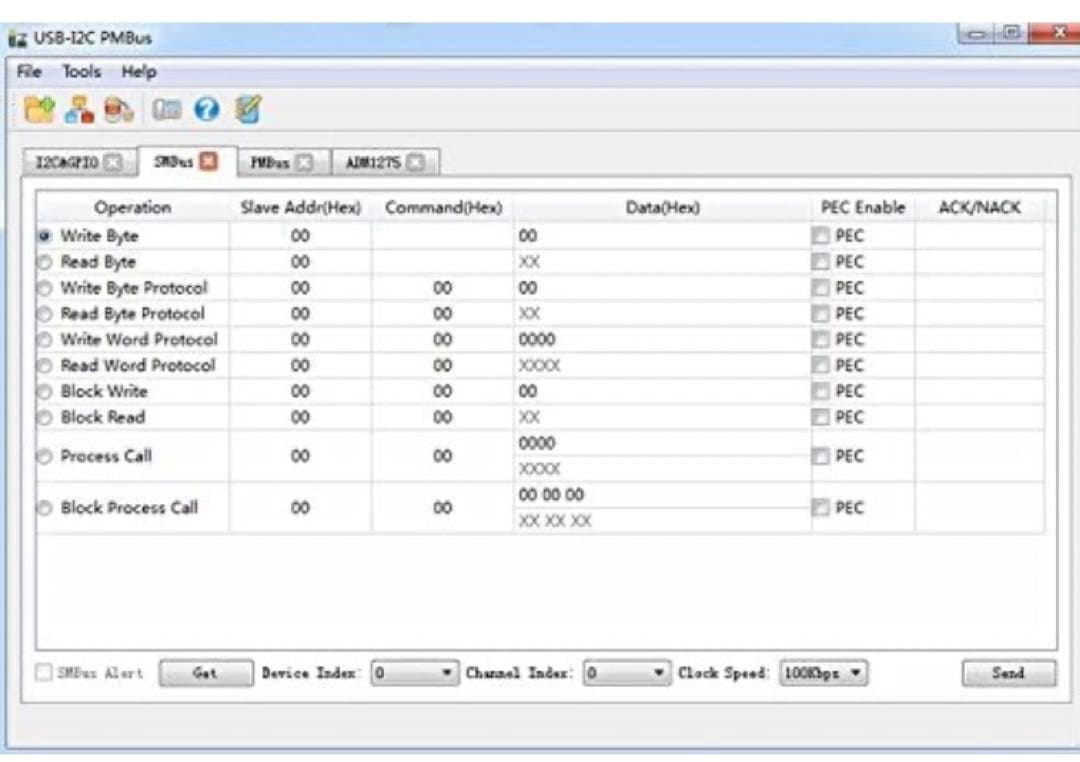Click the Write Byte slave address field
This screenshot has height=762, width=1080.
tap(300, 236)
